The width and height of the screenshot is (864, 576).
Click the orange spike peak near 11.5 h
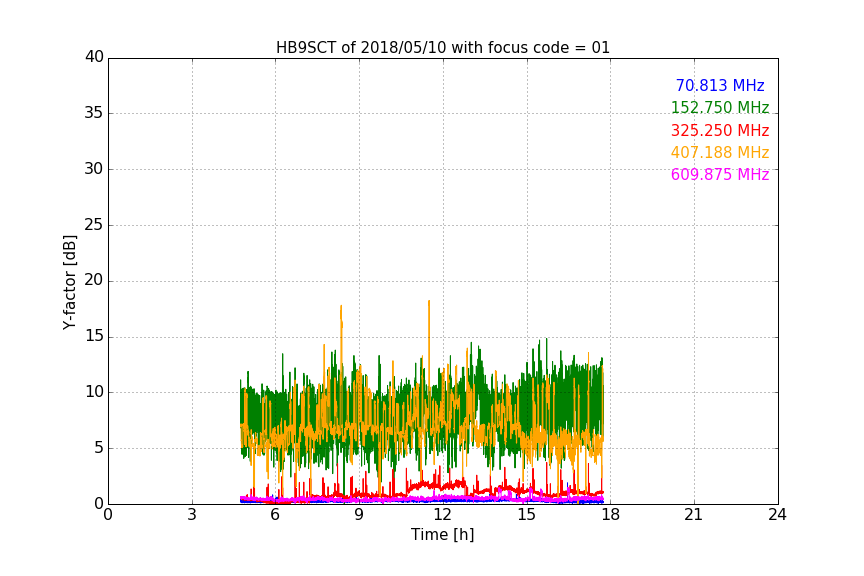coord(429,302)
